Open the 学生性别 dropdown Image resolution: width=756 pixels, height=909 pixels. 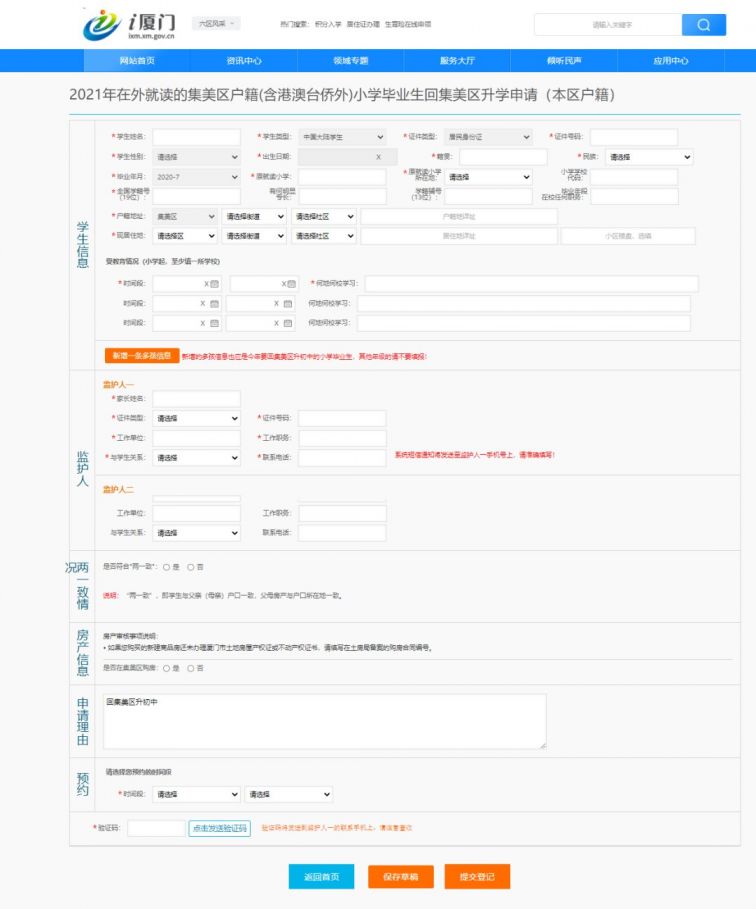point(197,157)
